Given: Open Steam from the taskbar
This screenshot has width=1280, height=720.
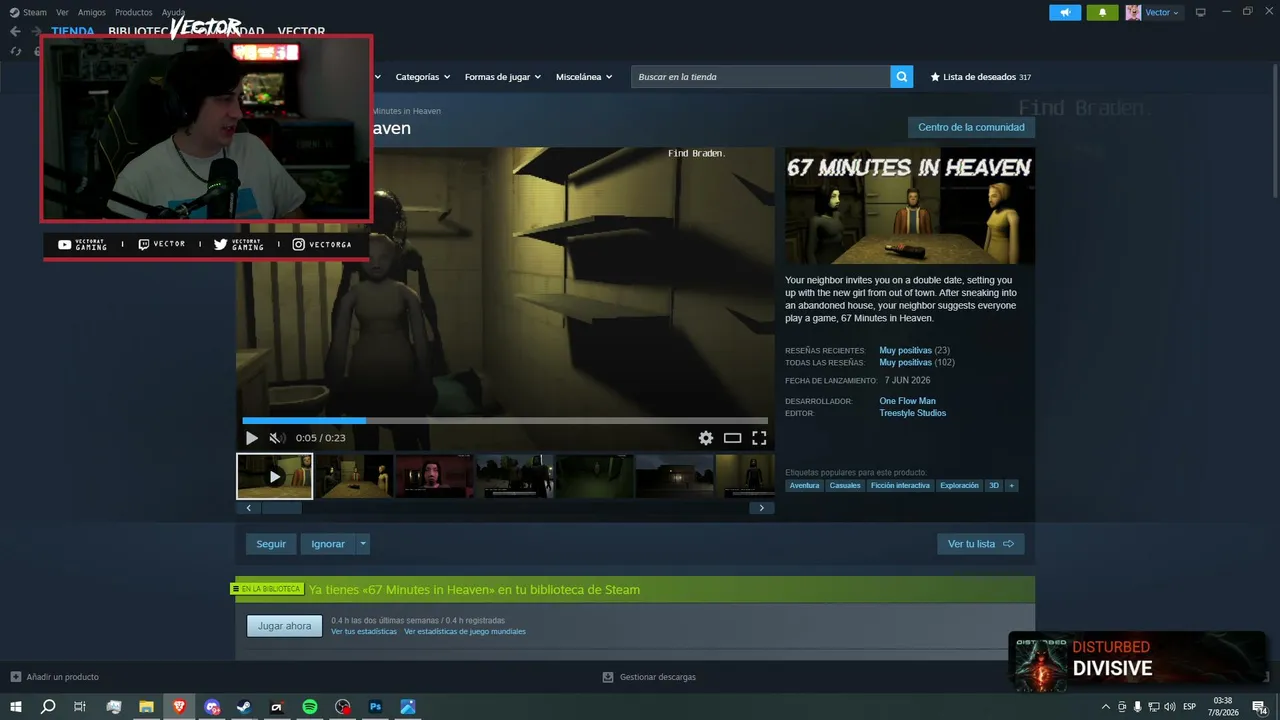Looking at the screenshot, I should 245,707.
